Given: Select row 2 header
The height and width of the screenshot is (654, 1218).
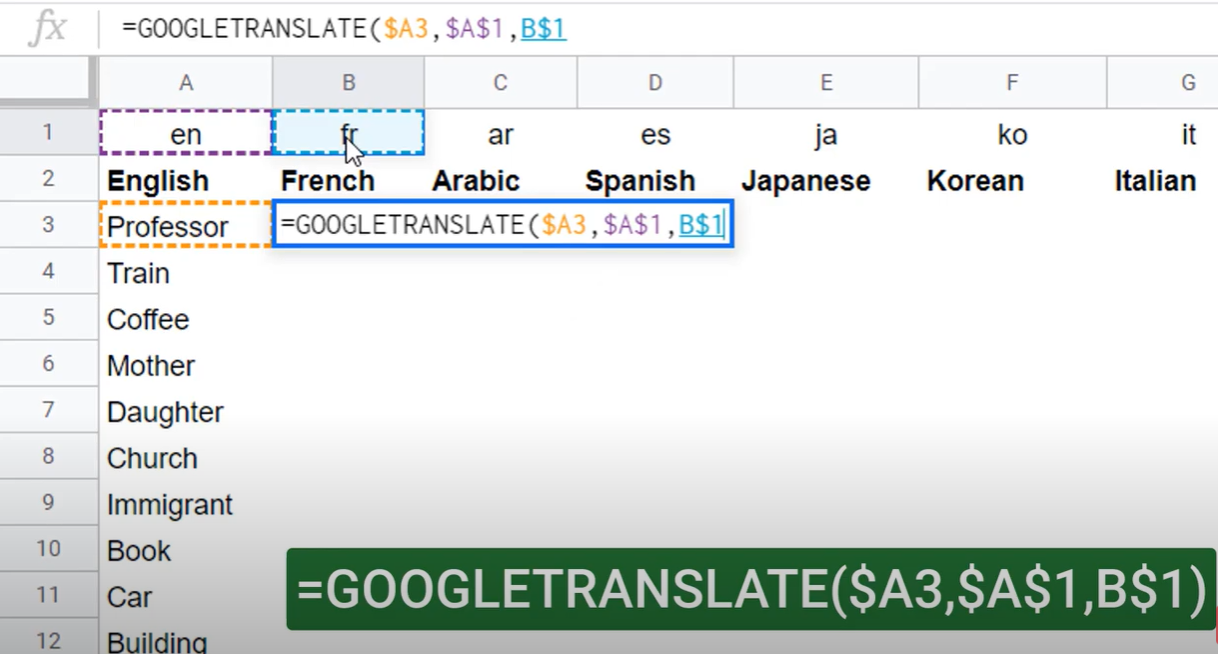Looking at the screenshot, I should (x=48, y=178).
